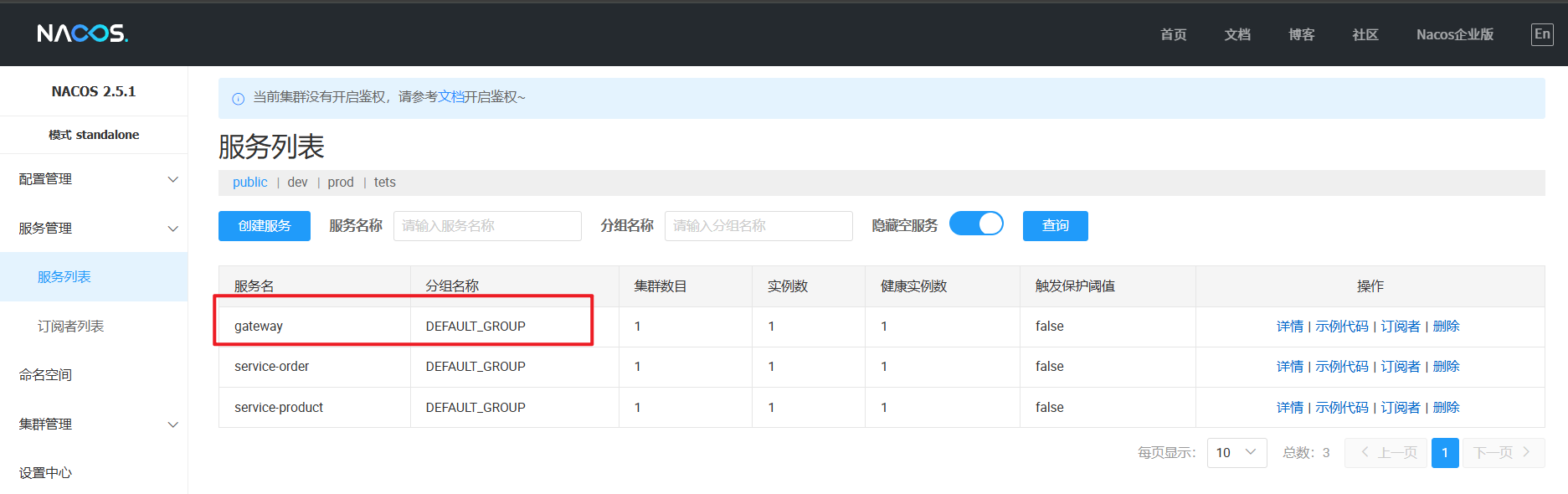This screenshot has width=1568, height=494.
Task: Open 订阅者 for the service-order row
Action: [1401, 367]
